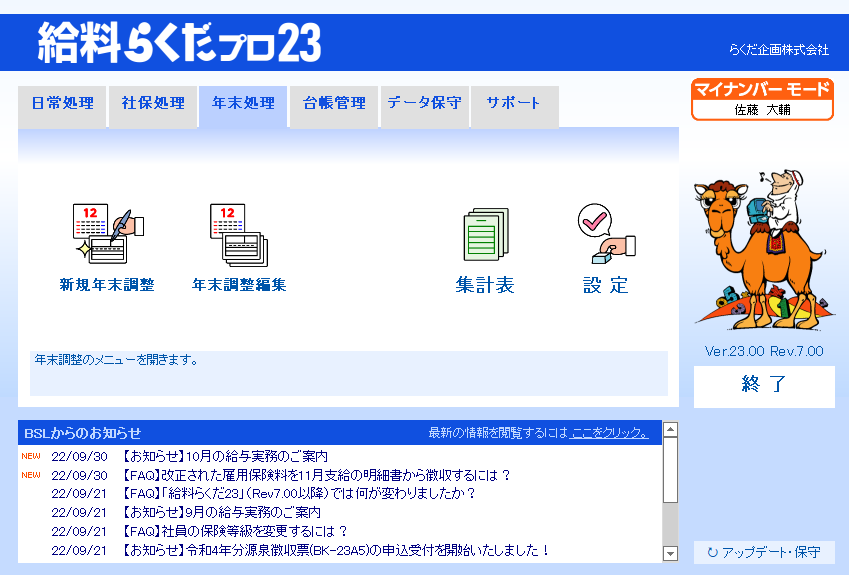Image resolution: width=849 pixels, height=575 pixels.
Task: Open FAQ about 雇用保険料 11月支給
Action: point(316,475)
